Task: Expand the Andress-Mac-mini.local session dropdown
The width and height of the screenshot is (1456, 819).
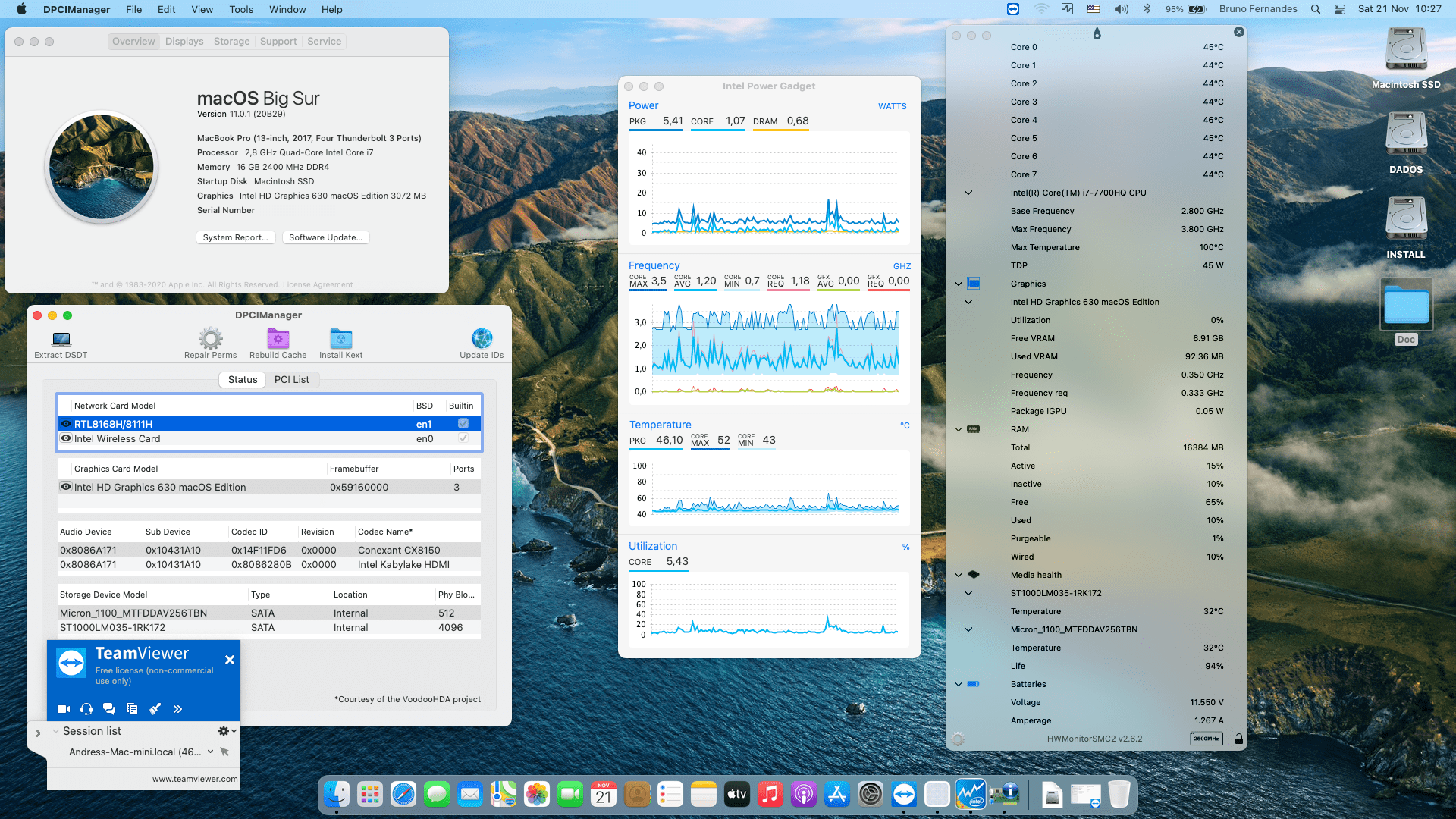Action: point(210,752)
